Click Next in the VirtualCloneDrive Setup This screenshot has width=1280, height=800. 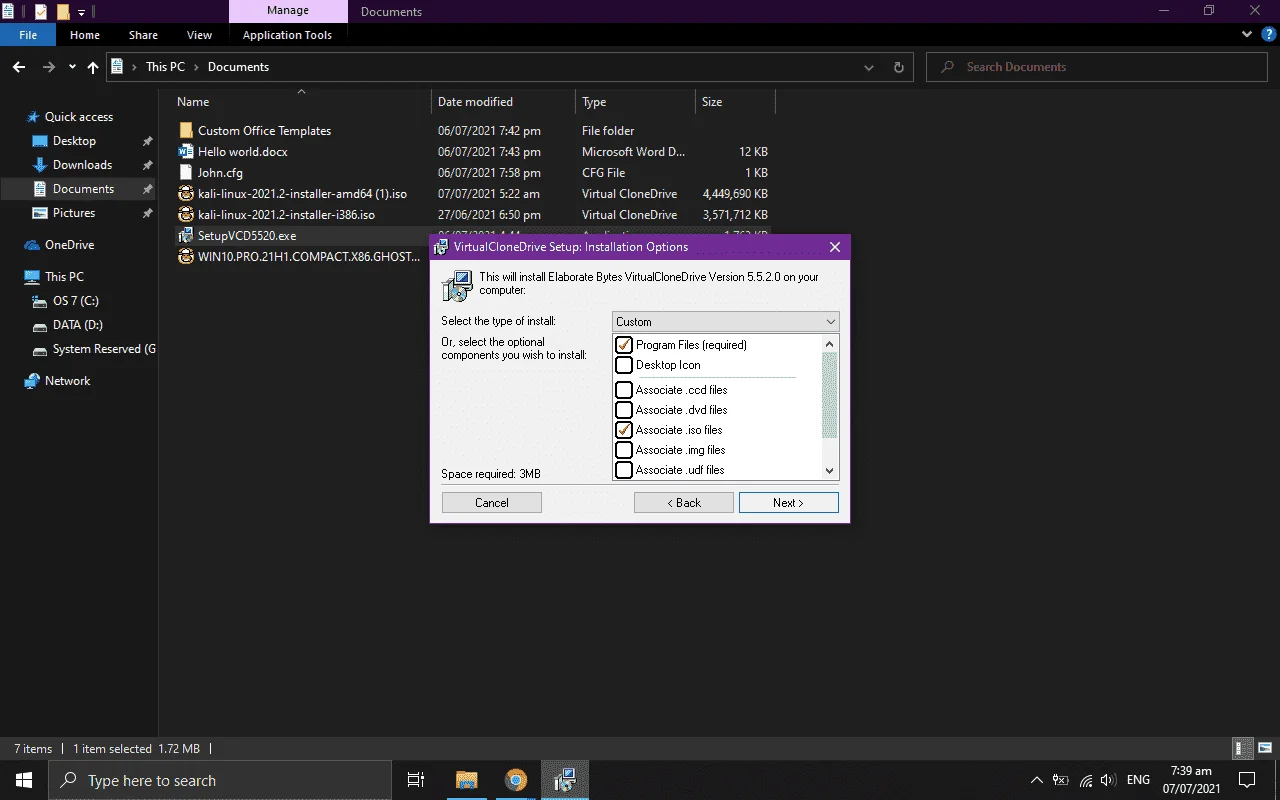click(788, 503)
